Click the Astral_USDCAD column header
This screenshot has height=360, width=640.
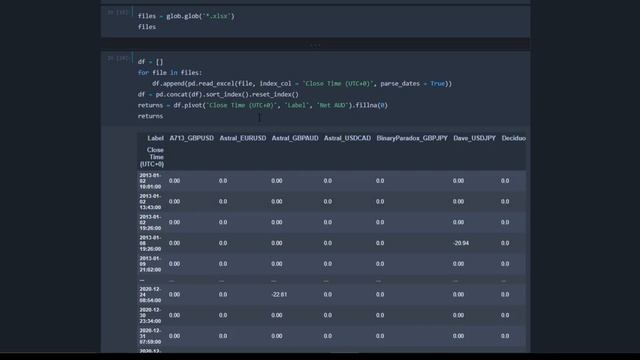347,138
